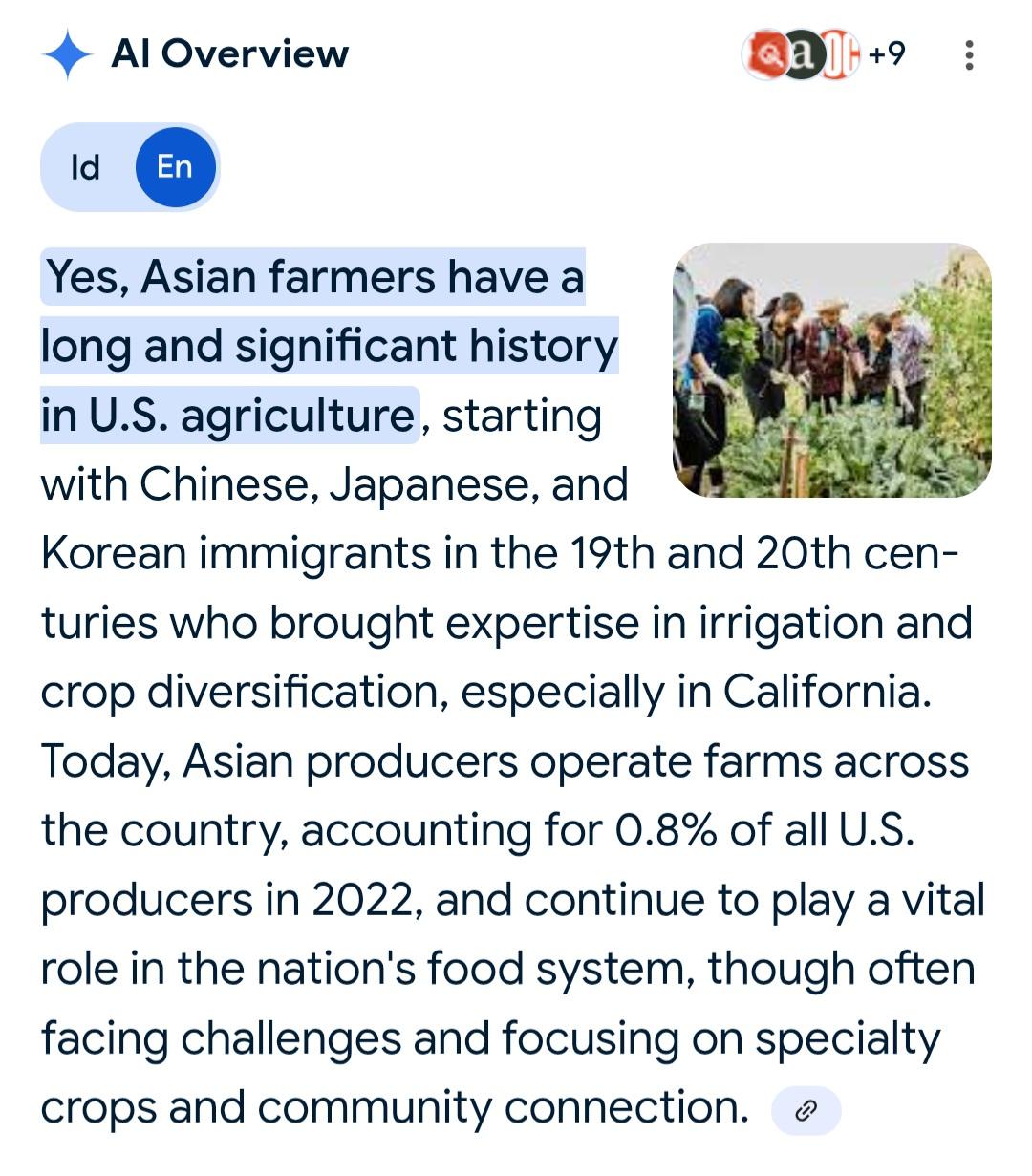The width and height of the screenshot is (1032, 1176).
Task: Click the 'AI Overview' heading
Action: tap(229, 54)
